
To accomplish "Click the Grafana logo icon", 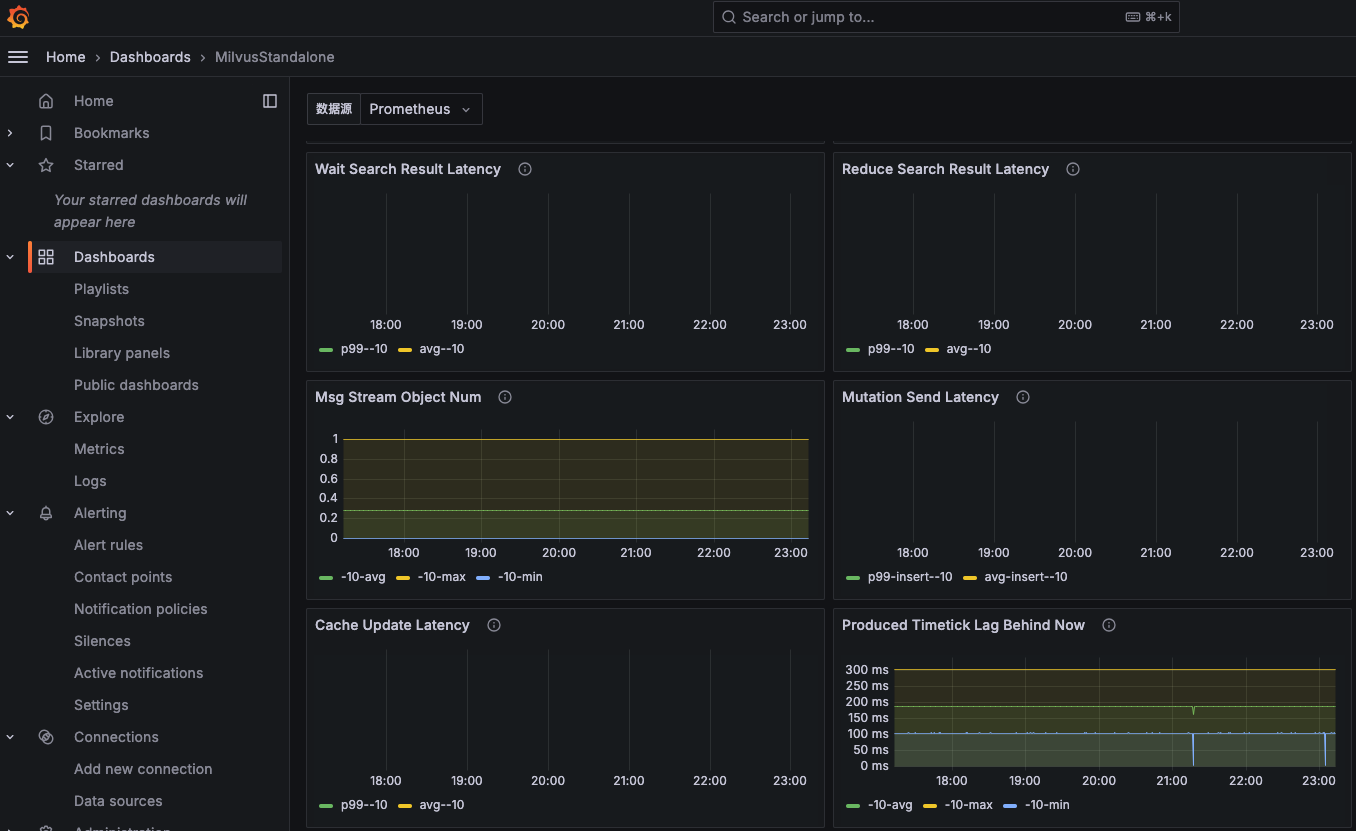I will [18, 18].
